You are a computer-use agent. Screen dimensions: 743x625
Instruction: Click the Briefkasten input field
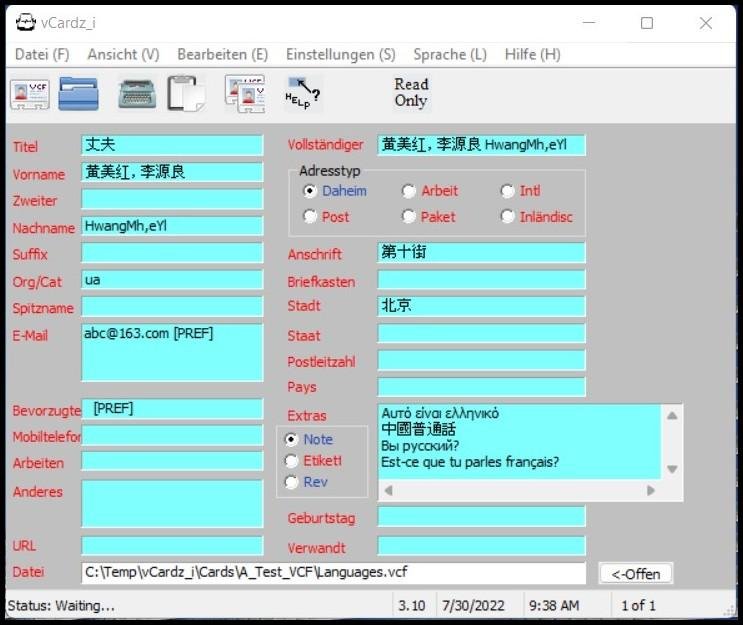tap(481, 280)
